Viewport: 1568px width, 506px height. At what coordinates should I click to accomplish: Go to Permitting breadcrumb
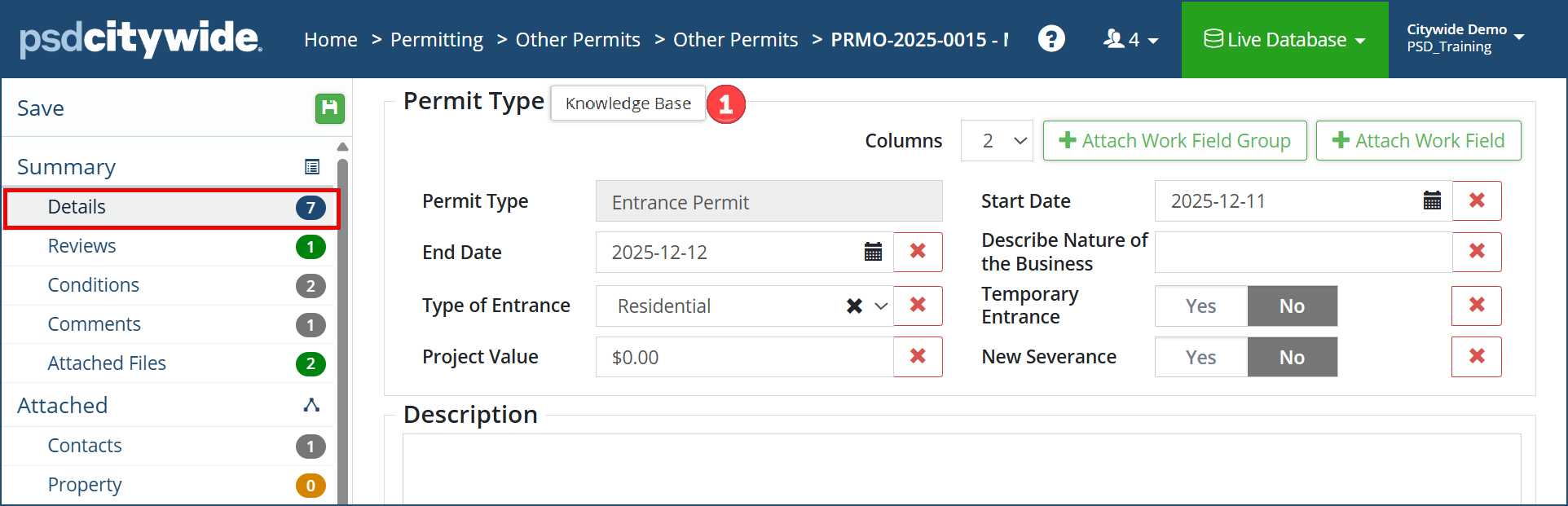click(x=436, y=39)
